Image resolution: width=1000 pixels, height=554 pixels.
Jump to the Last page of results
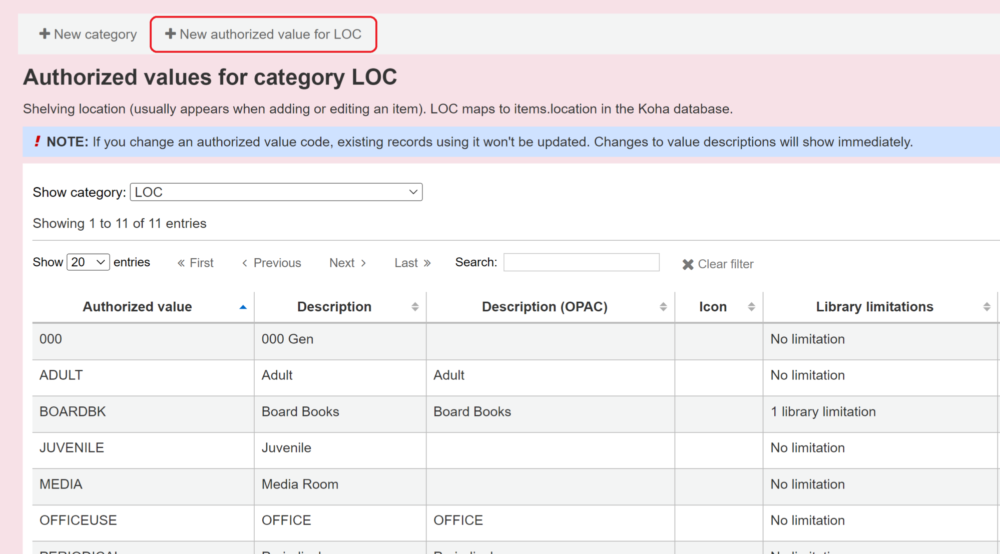tap(412, 263)
